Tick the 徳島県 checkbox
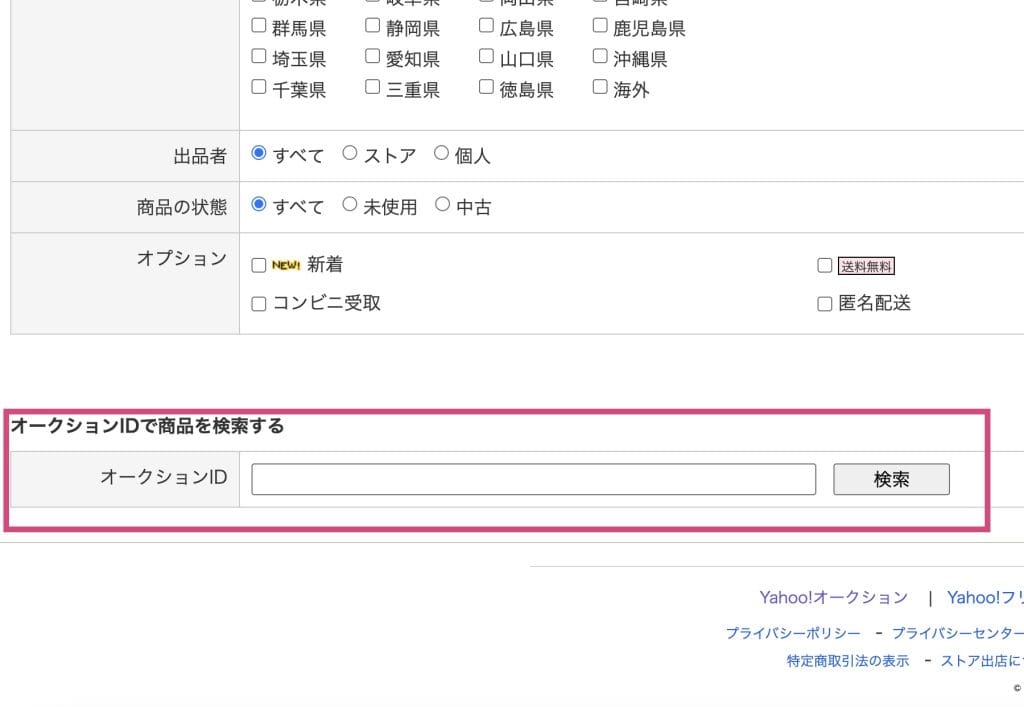Viewport: 1024px width, 707px height. click(487, 88)
